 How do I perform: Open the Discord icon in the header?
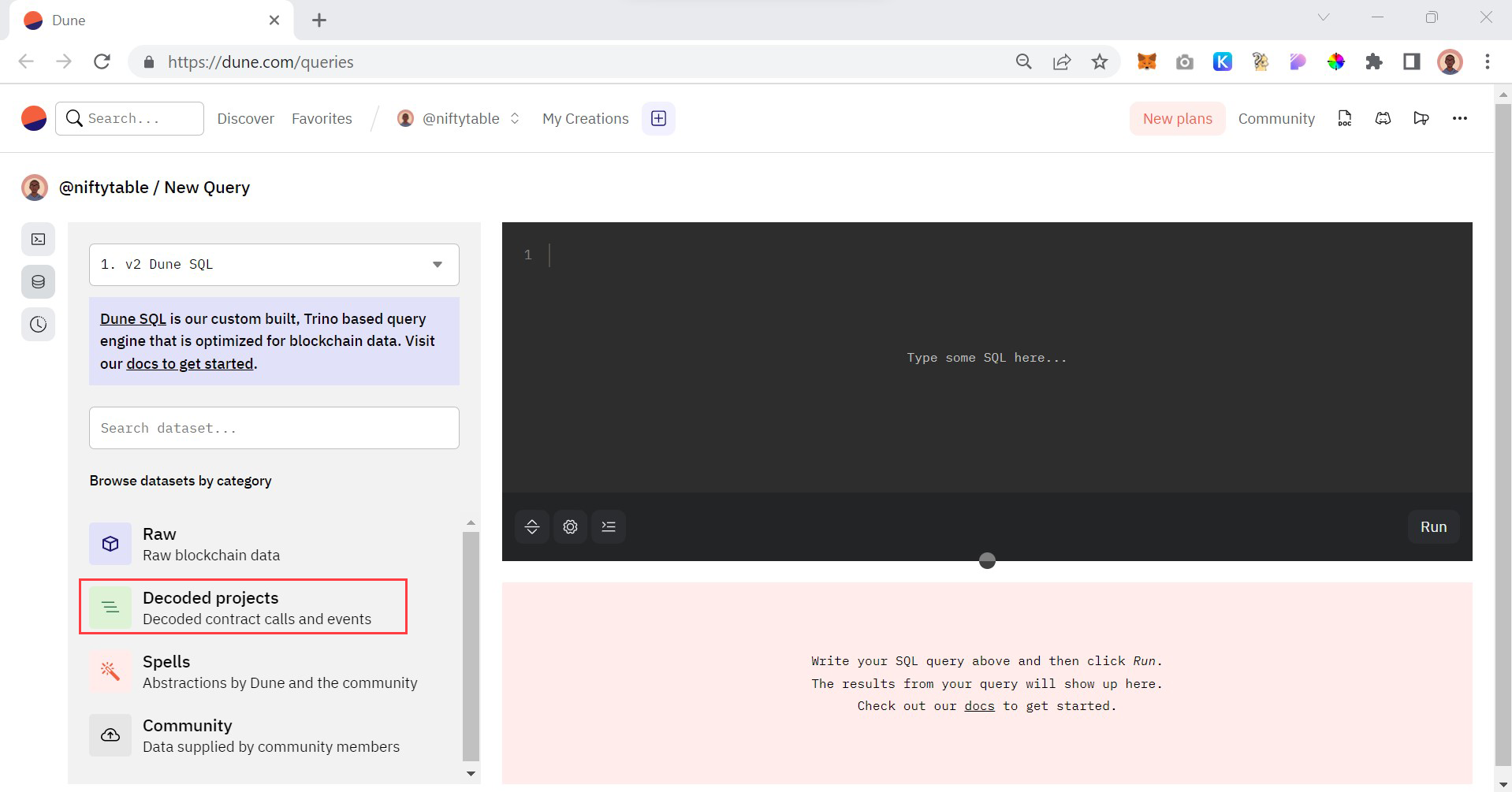click(x=1383, y=118)
